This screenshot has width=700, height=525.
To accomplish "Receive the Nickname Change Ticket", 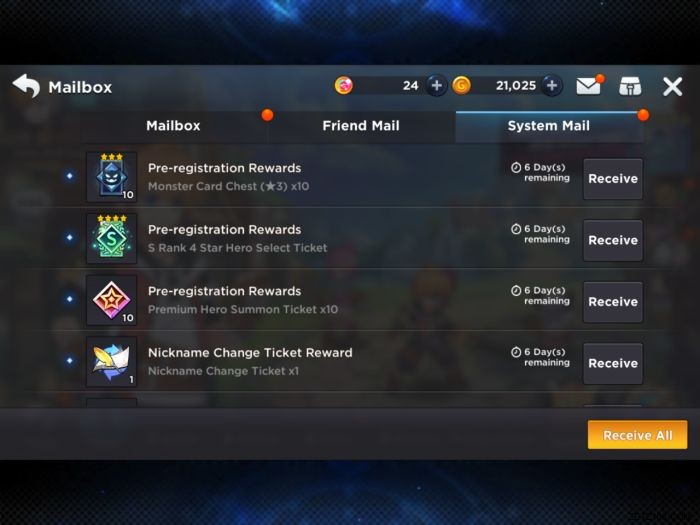I will (613, 363).
